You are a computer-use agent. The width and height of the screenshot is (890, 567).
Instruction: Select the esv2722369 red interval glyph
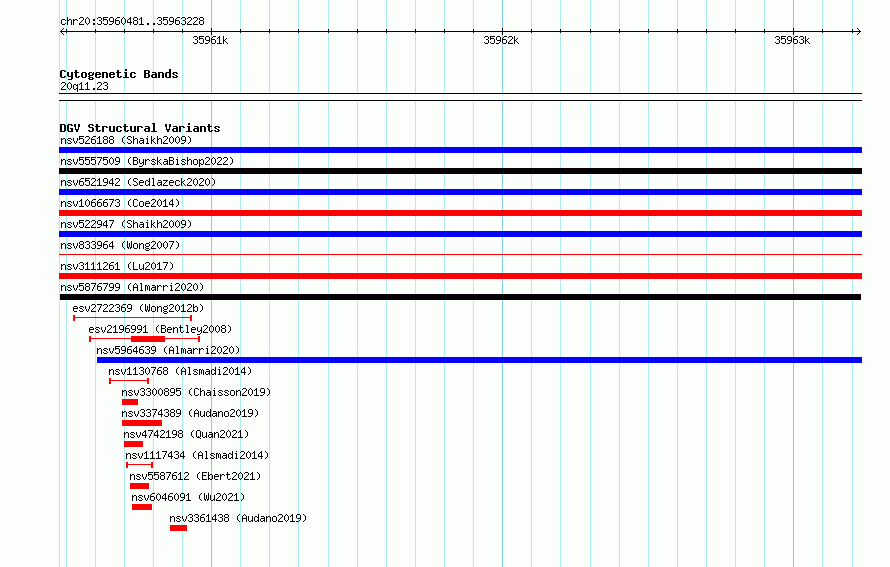coord(132,318)
